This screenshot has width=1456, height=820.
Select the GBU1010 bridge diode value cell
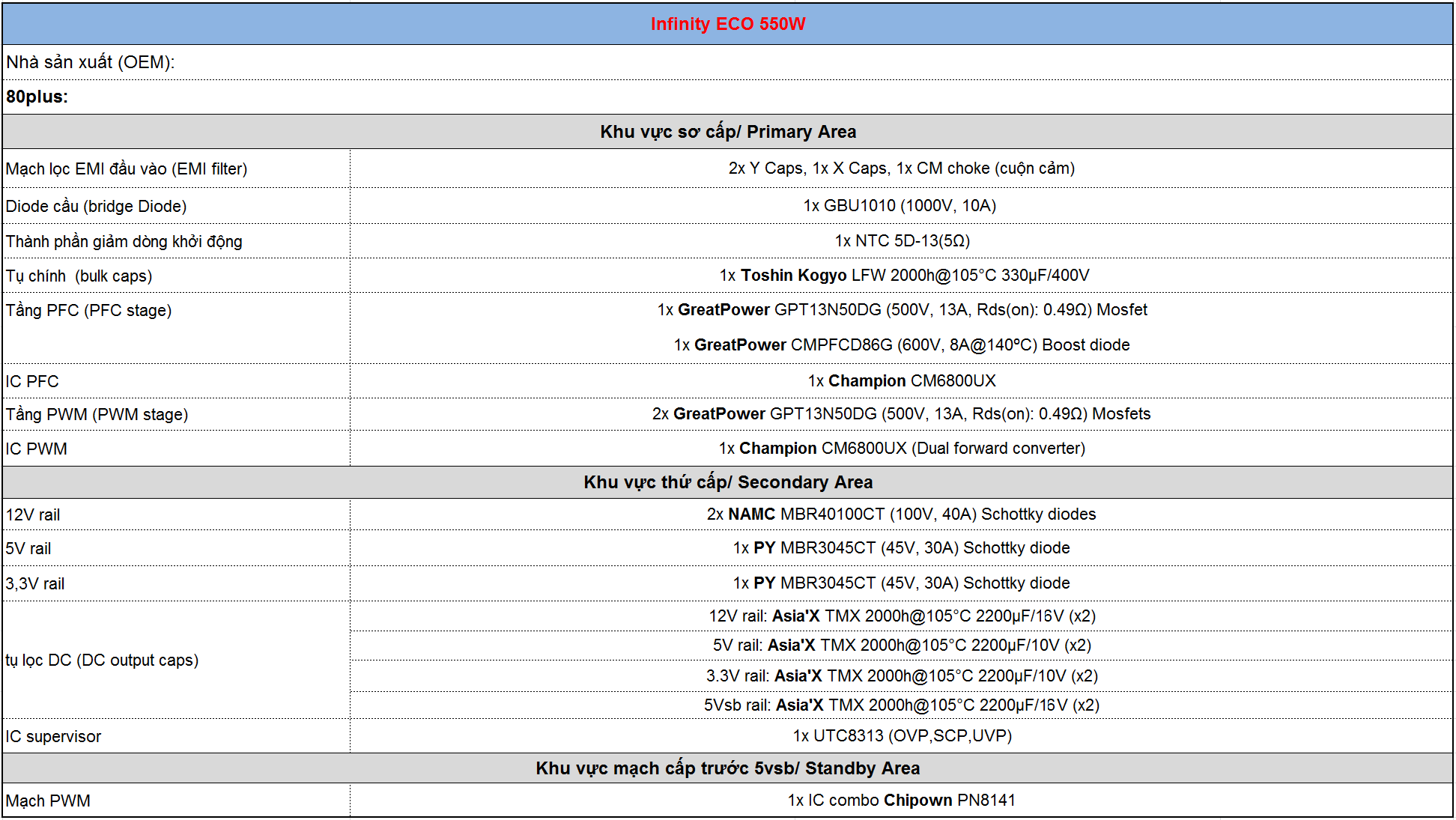(x=900, y=205)
